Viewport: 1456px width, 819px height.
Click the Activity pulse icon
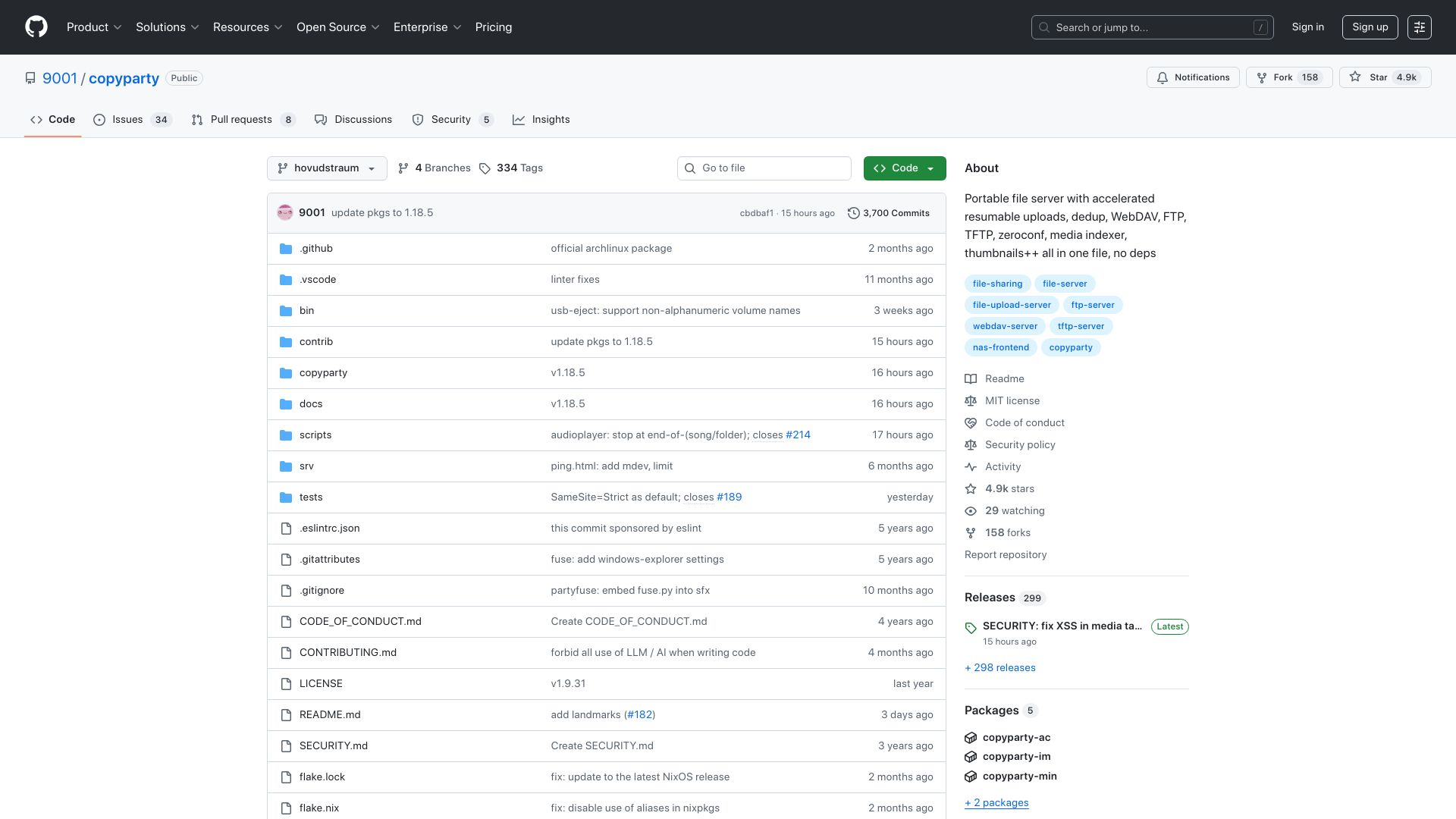click(x=971, y=467)
